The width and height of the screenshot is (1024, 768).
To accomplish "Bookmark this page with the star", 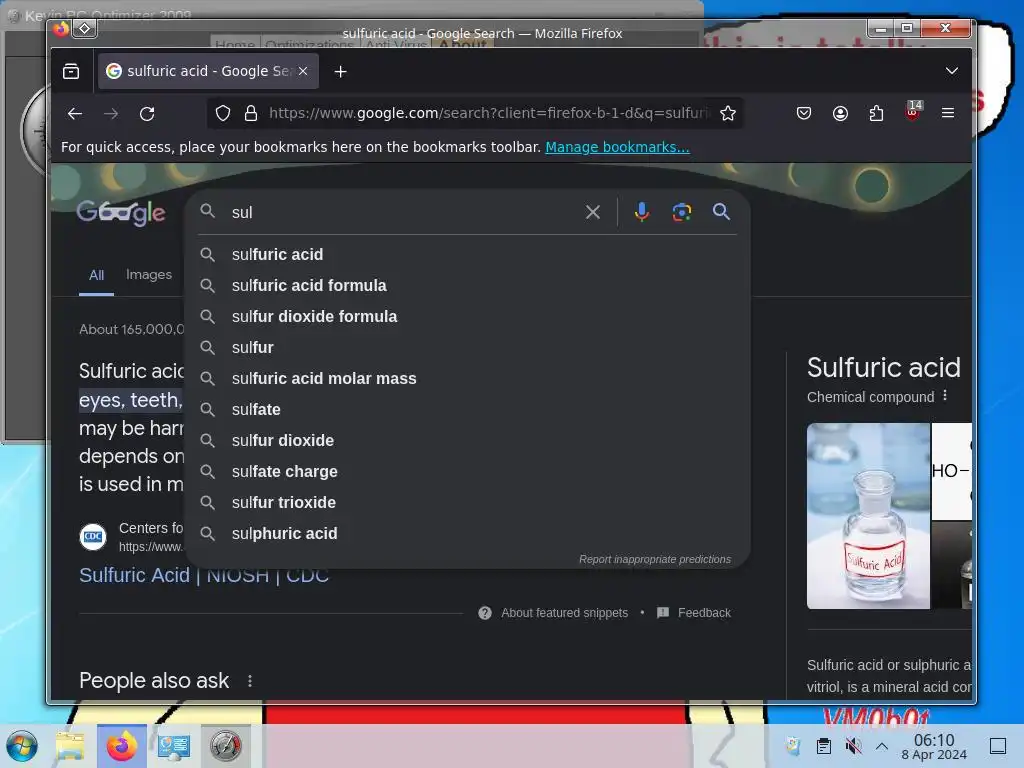I will (x=728, y=114).
